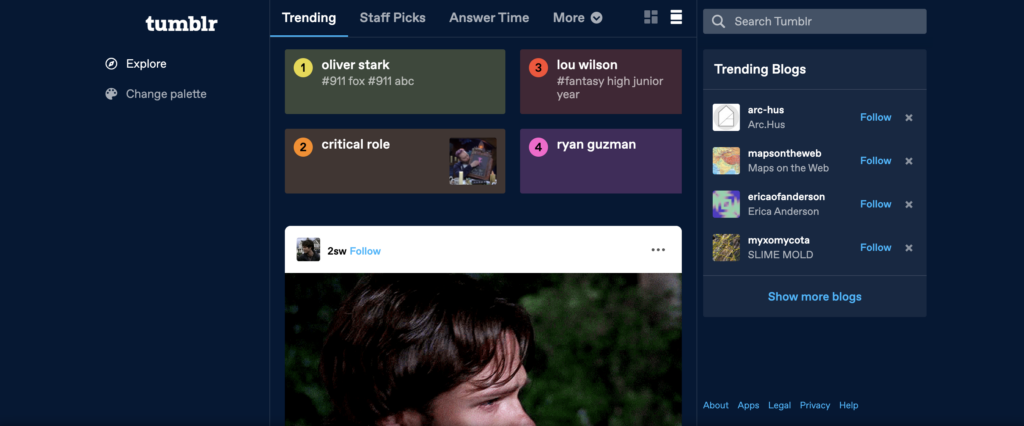
Task: Open the oliver stark trending card
Action: click(x=394, y=82)
